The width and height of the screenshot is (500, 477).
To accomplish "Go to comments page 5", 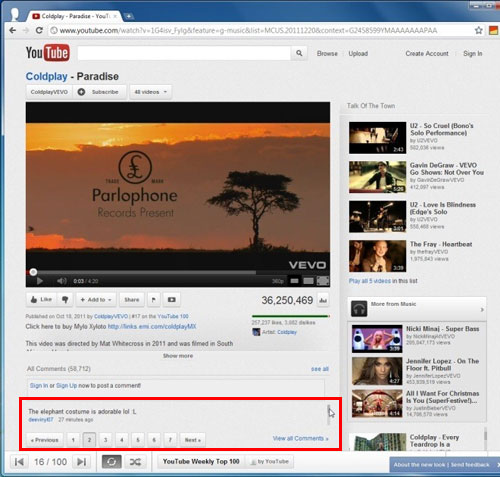I will [138, 440].
